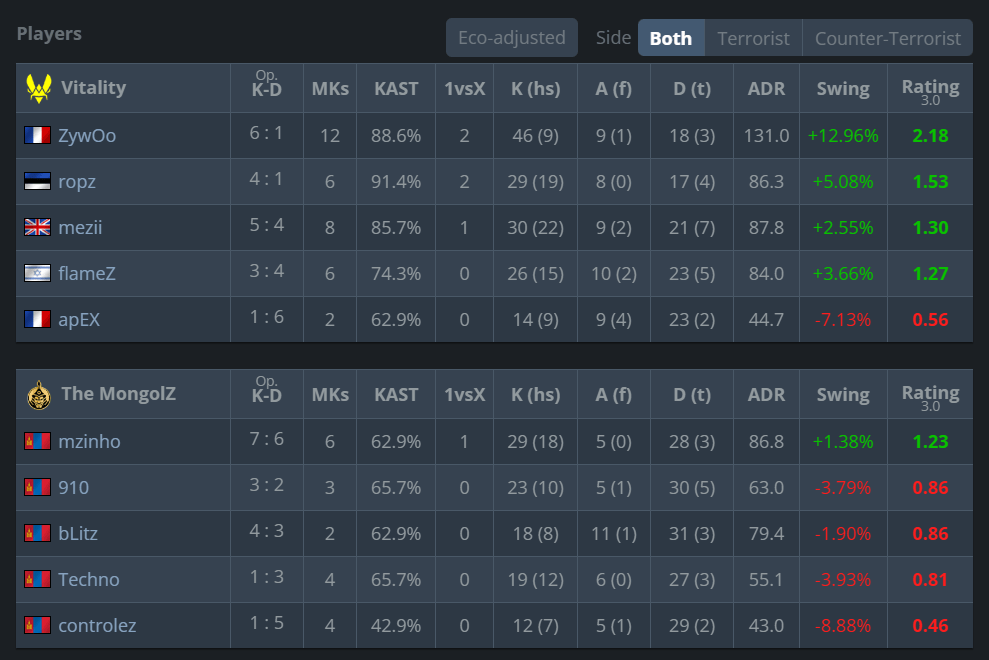Click the Israeli flag next to flameZ
The image size is (989, 660).
point(37,273)
